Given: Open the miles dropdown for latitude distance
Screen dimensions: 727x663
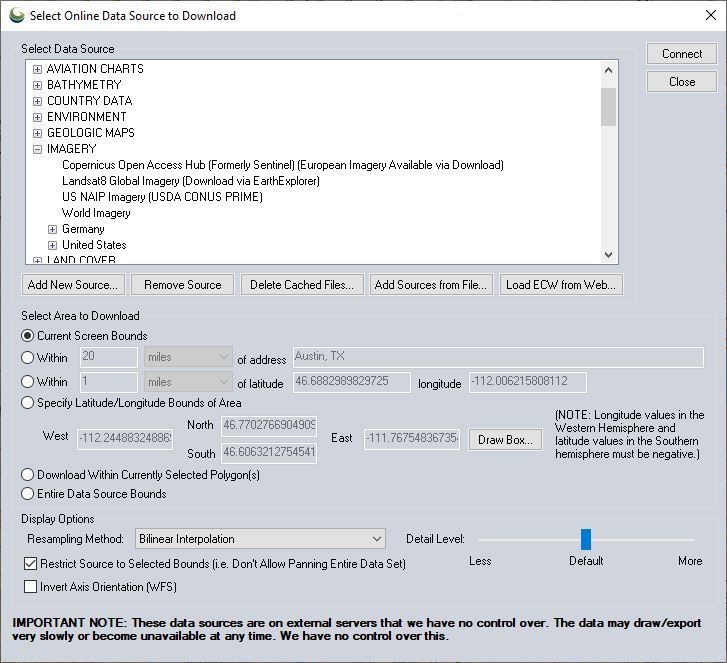Looking at the screenshot, I should [188, 382].
